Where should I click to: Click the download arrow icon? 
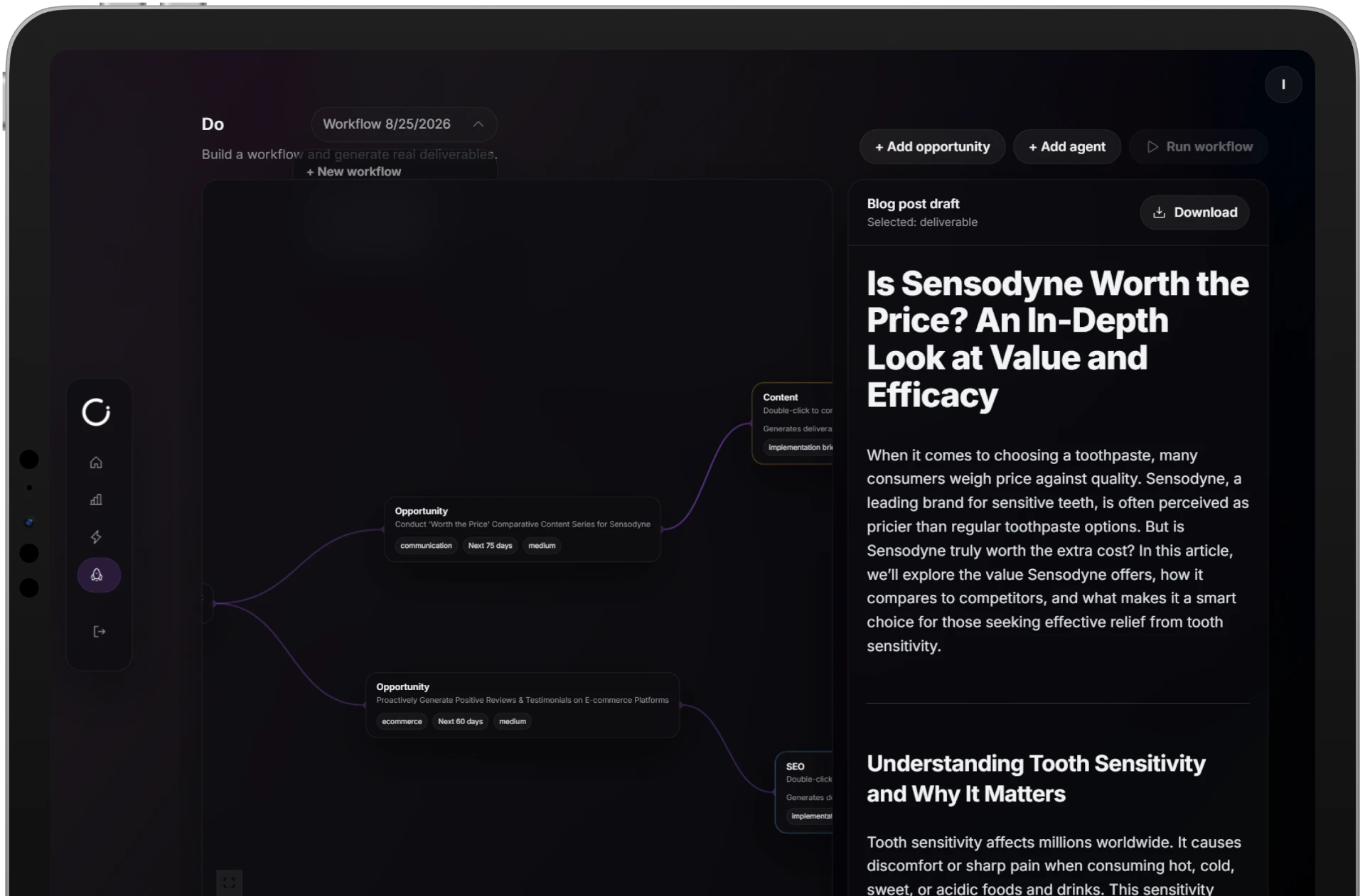(x=1159, y=212)
